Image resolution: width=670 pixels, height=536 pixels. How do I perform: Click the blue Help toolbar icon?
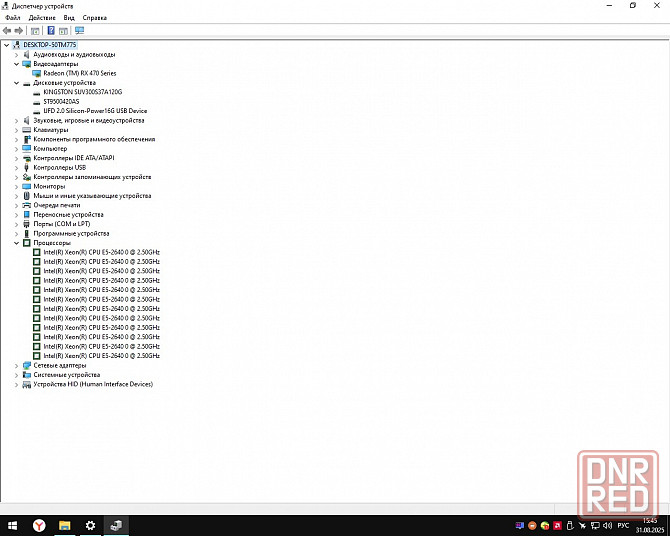(50, 31)
